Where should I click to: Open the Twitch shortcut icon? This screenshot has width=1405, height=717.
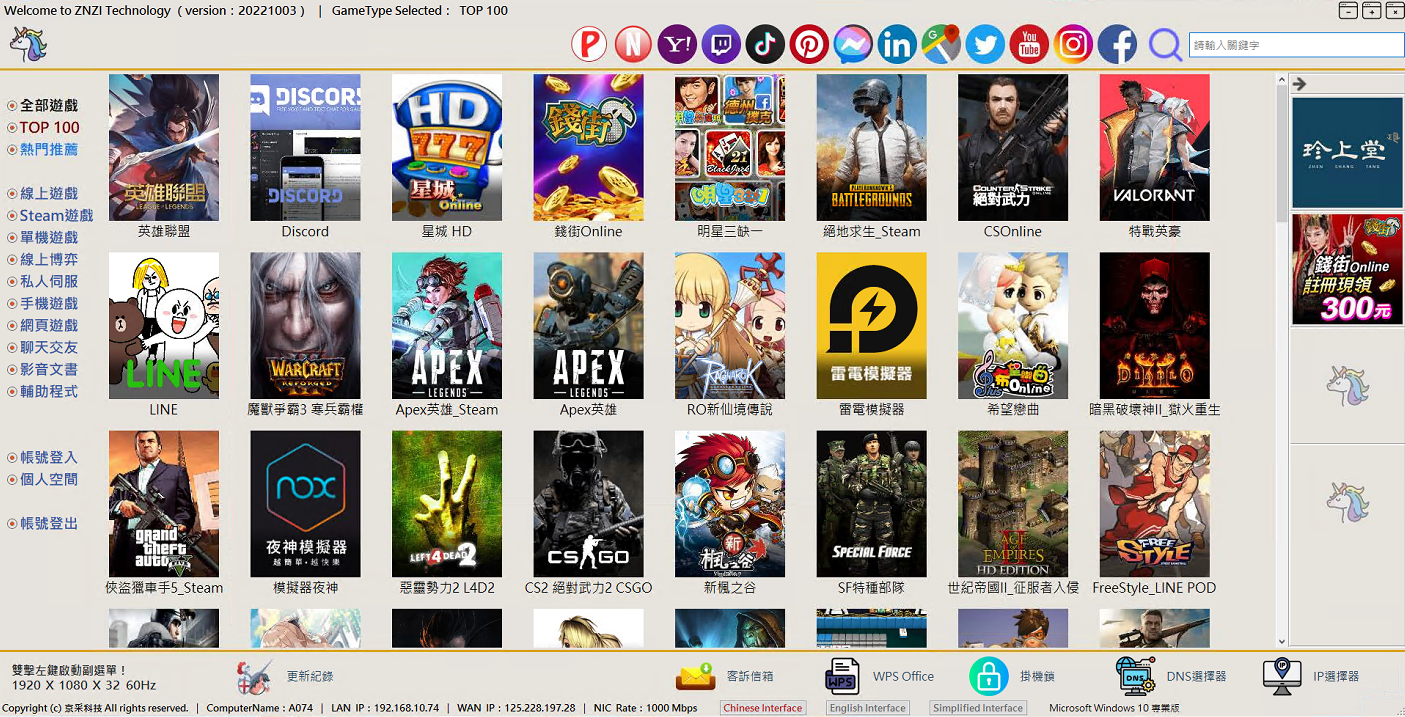(x=722, y=44)
